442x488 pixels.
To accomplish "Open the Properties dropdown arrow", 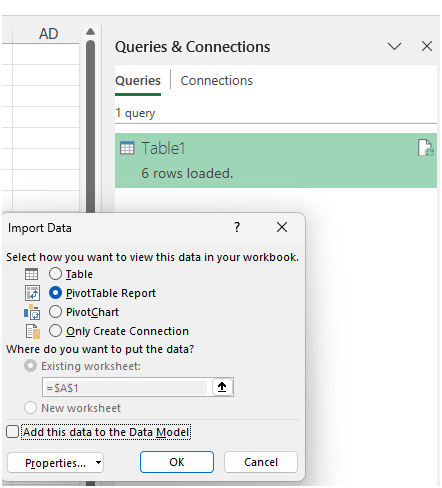I will pos(98,462).
